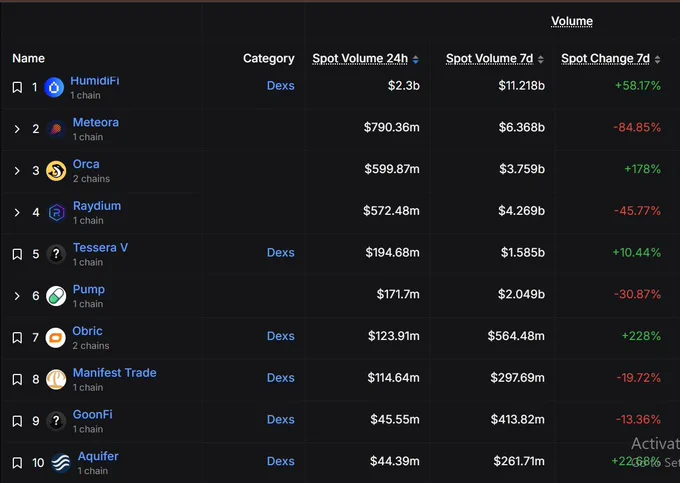Toggle bookmark for Tessera V
Viewport: 680px width, 483px height.
point(17,255)
